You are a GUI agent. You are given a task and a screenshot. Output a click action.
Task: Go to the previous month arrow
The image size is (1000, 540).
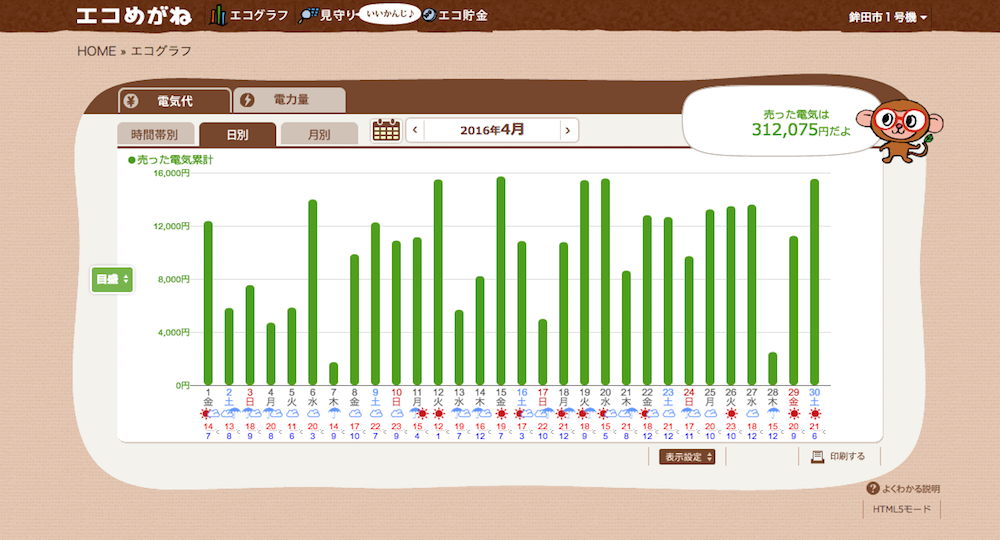click(415, 130)
